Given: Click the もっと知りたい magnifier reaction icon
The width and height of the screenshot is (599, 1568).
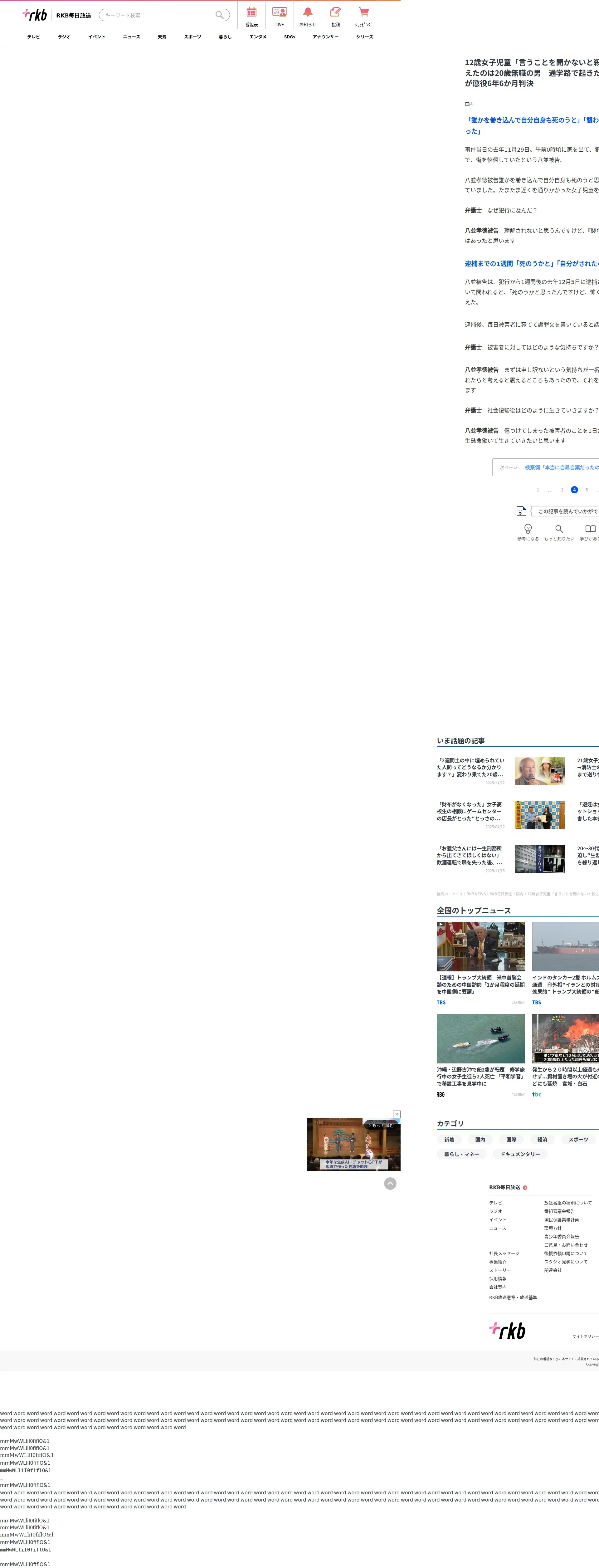Looking at the screenshot, I should [x=559, y=529].
